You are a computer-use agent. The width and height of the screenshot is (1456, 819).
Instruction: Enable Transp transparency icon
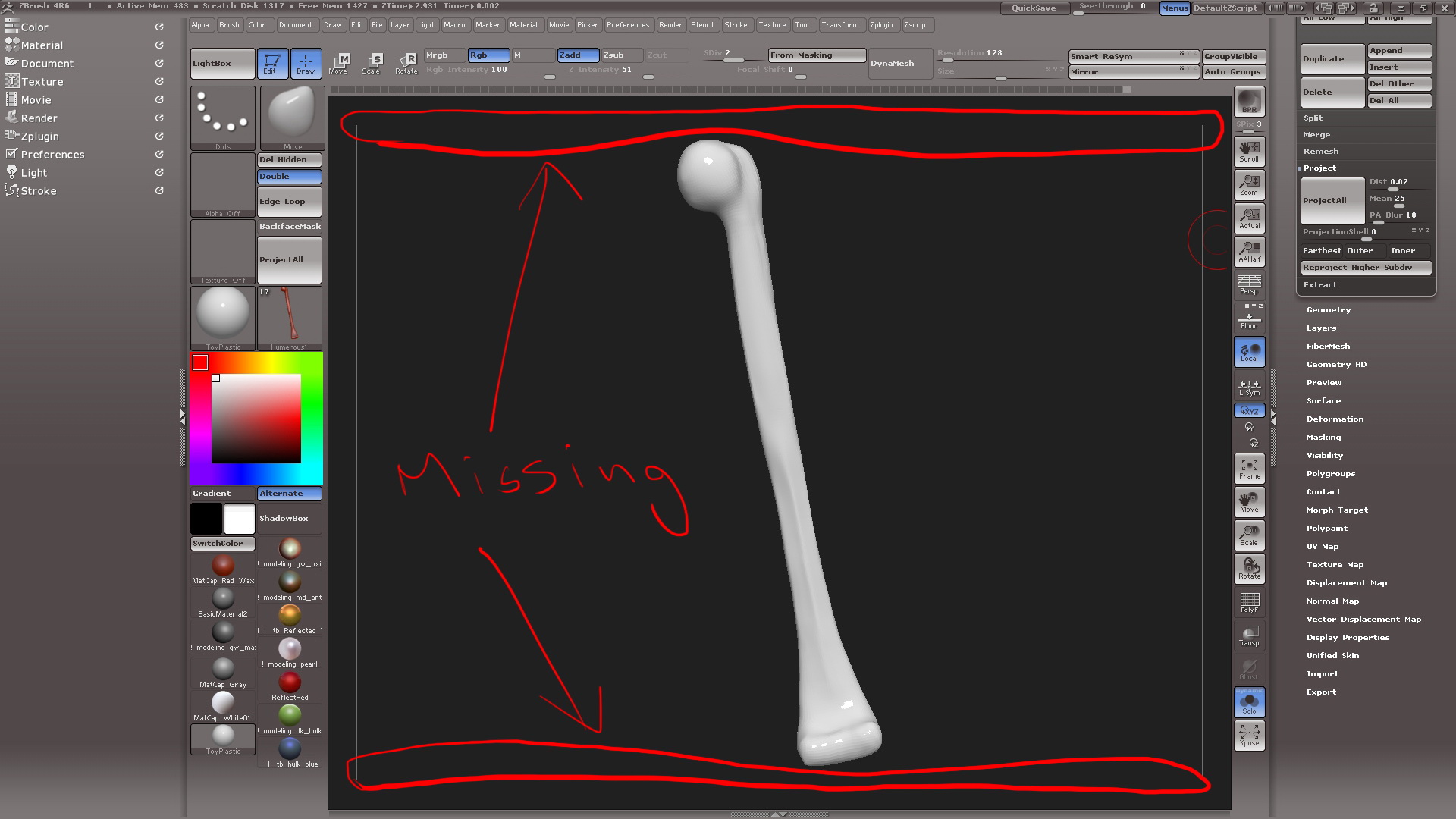[x=1248, y=635]
